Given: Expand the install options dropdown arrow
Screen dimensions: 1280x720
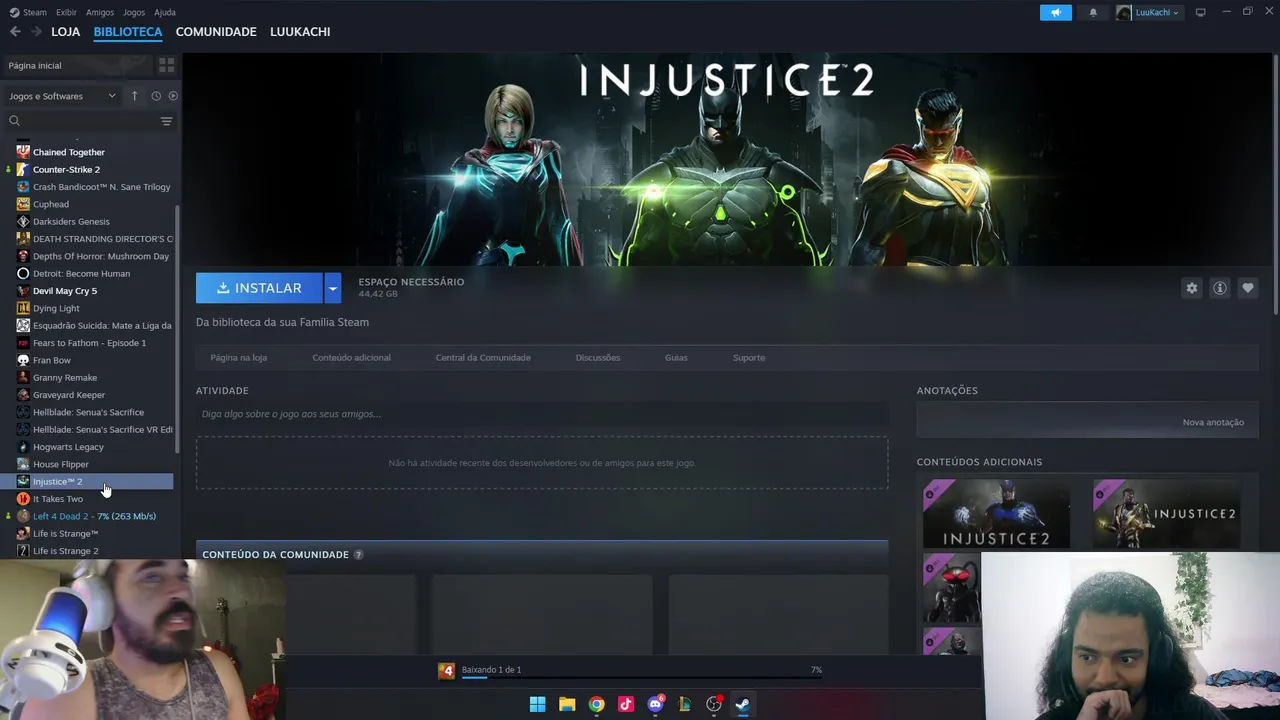Looking at the screenshot, I should pos(333,288).
